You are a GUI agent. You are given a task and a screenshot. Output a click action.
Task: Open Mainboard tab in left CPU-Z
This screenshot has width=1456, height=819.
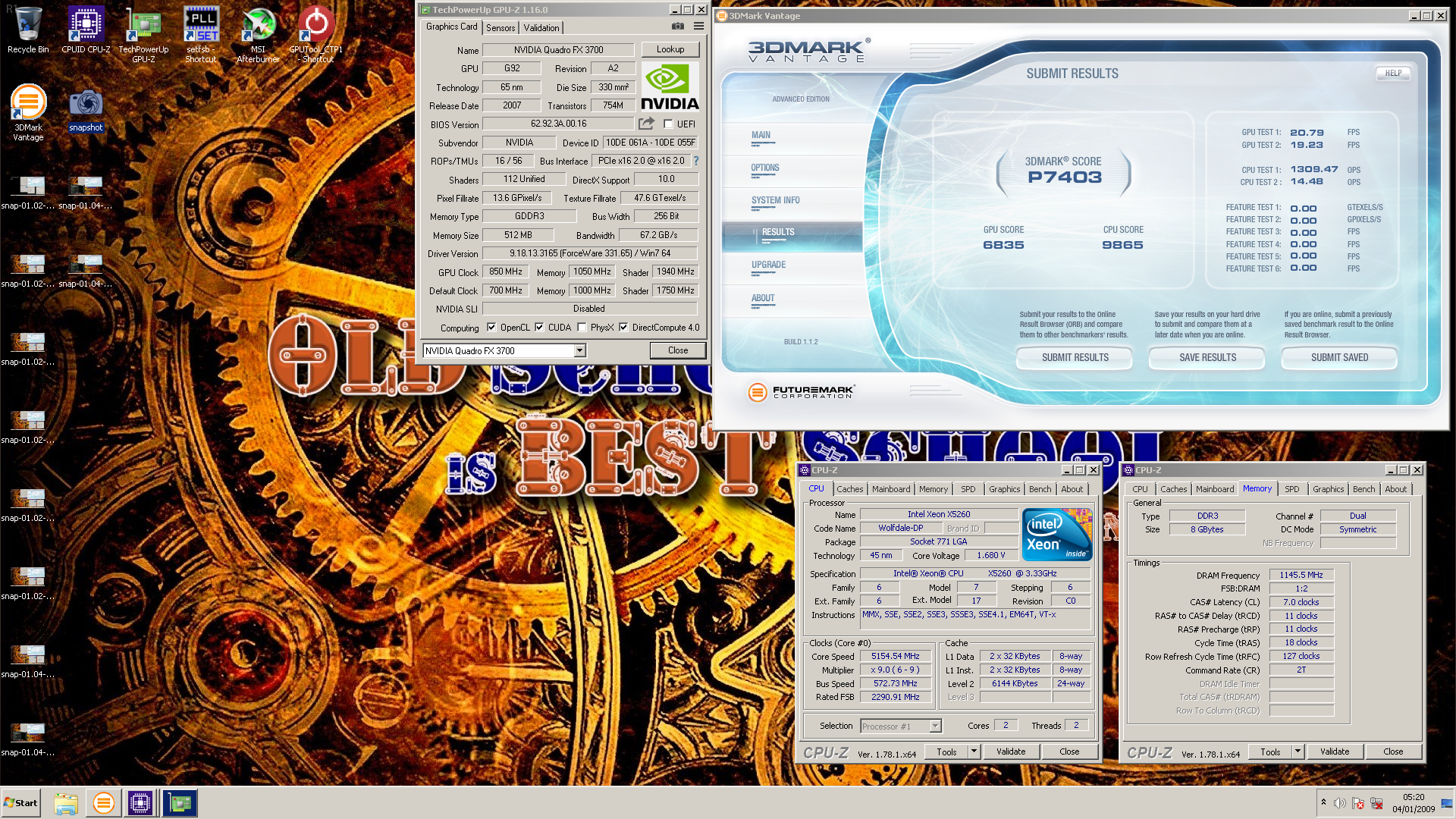click(x=891, y=489)
